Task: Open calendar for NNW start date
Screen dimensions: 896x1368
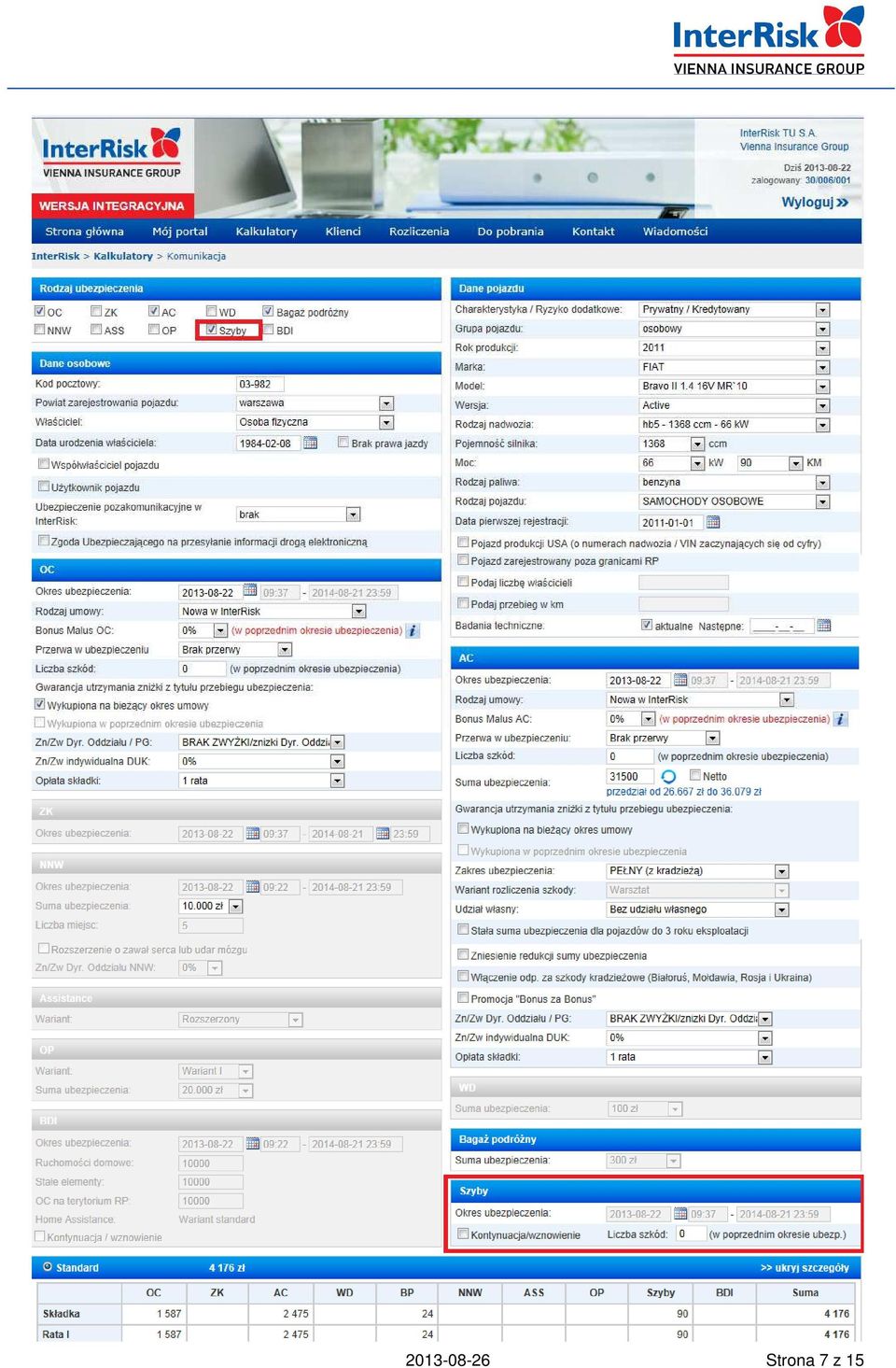Action: click(253, 887)
